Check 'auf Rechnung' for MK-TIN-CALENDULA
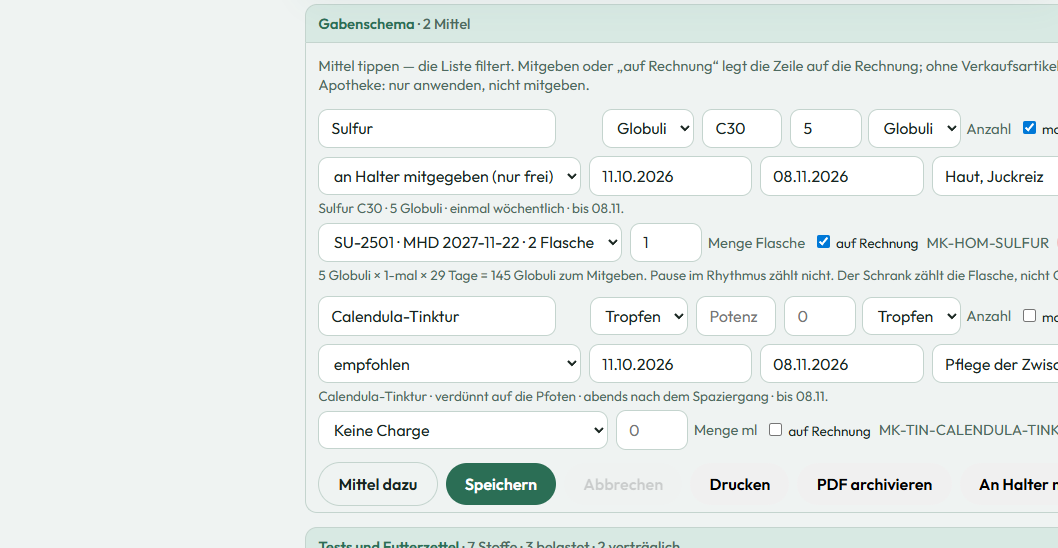1058x548 pixels. click(775, 429)
